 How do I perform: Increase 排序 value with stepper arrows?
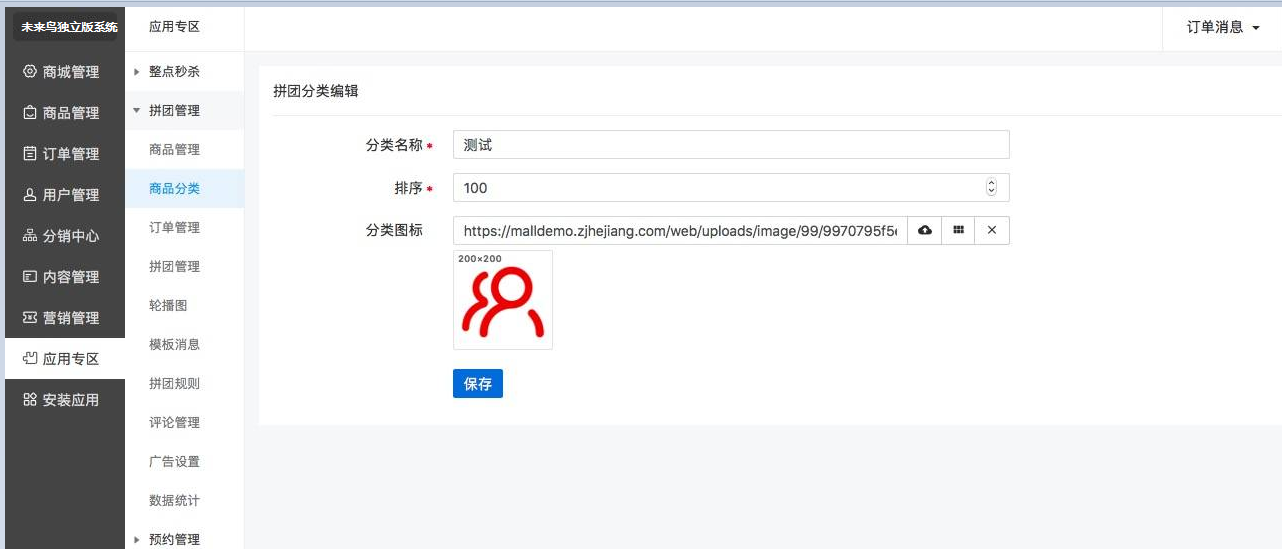point(991,183)
